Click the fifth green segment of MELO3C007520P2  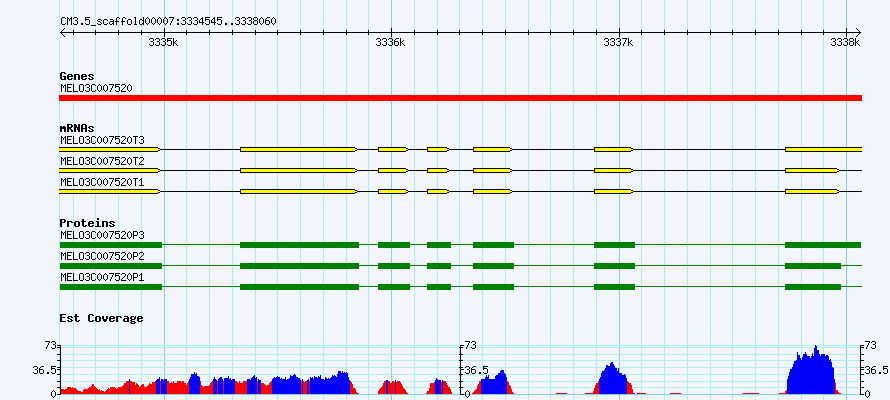pos(493,266)
